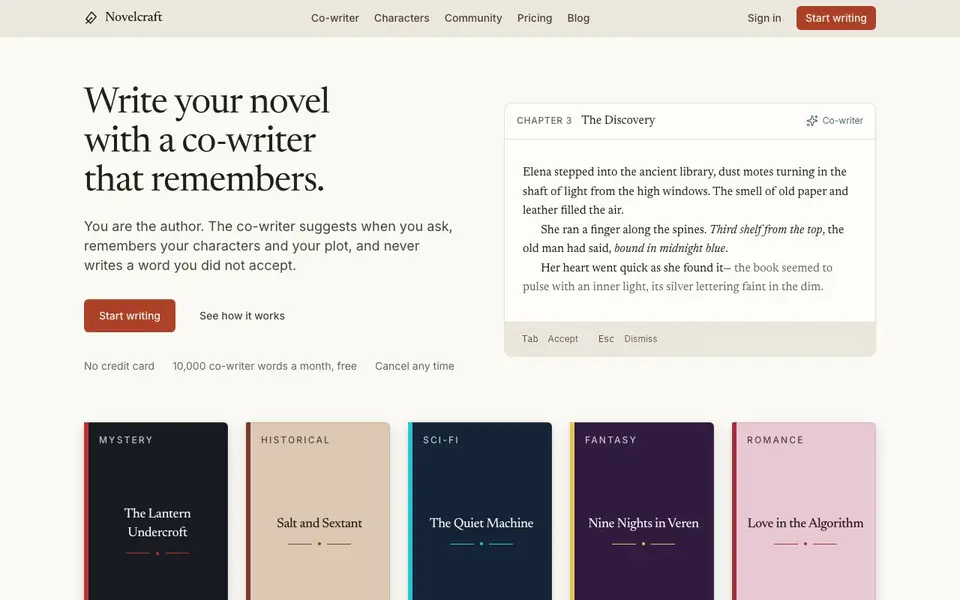Open the Salt and Sextant historical cover
Viewport: 960px width, 600px height.
click(318, 511)
